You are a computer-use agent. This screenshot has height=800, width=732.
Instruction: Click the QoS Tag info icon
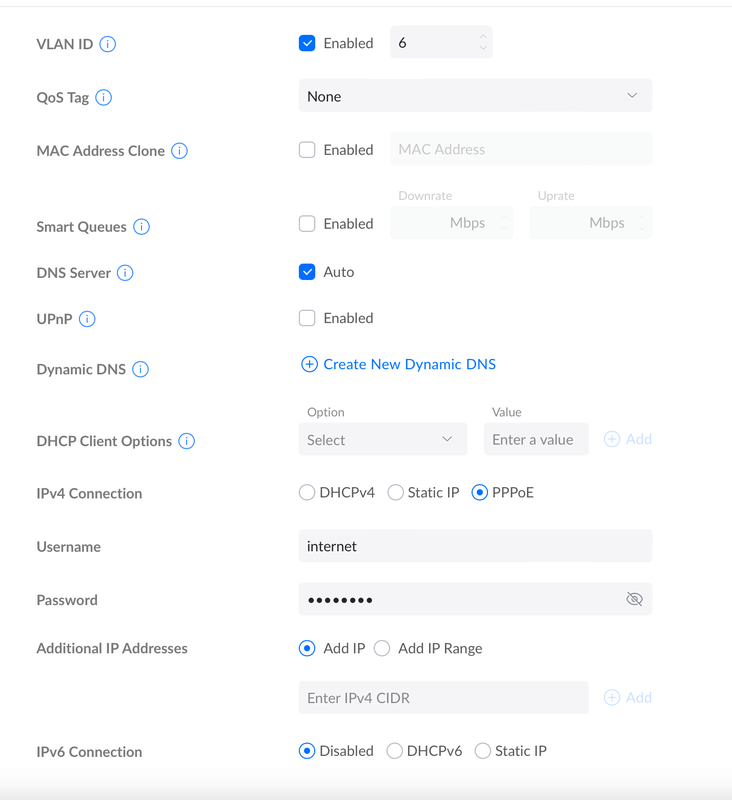[x=103, y=98]
